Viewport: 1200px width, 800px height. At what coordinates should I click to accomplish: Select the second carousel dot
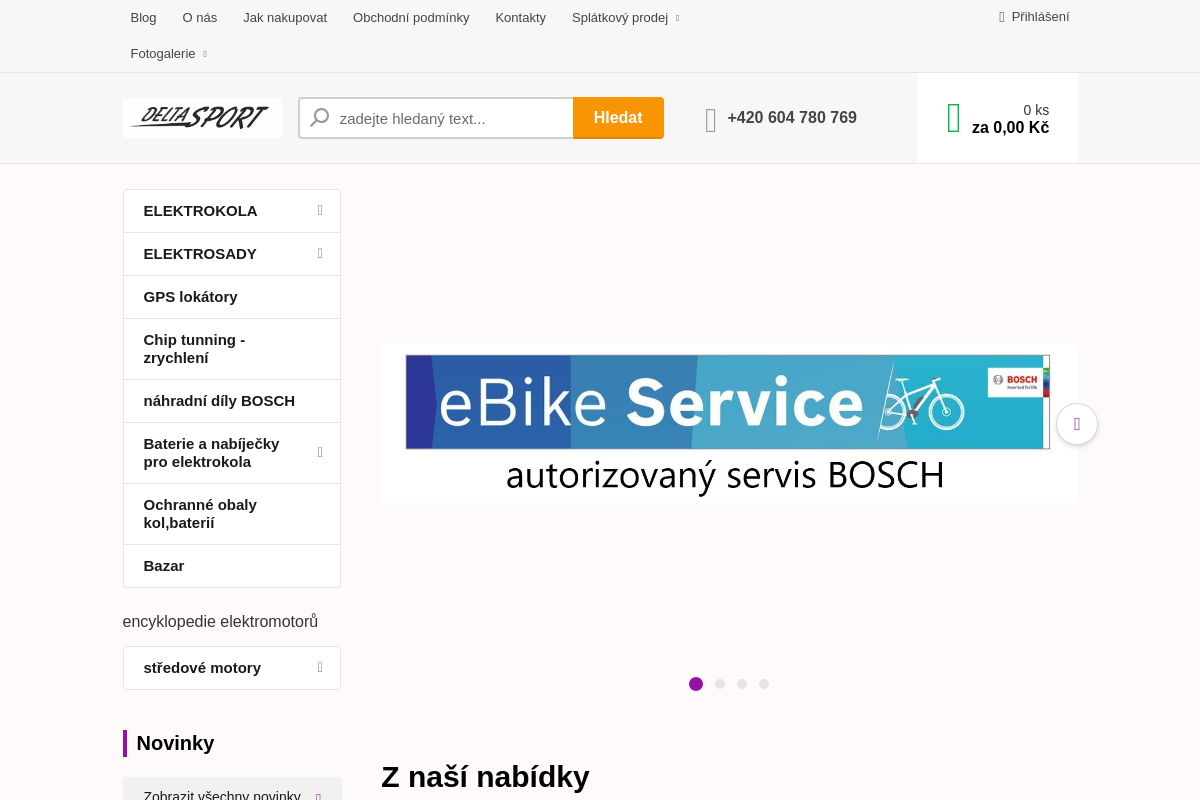(720, 684)
